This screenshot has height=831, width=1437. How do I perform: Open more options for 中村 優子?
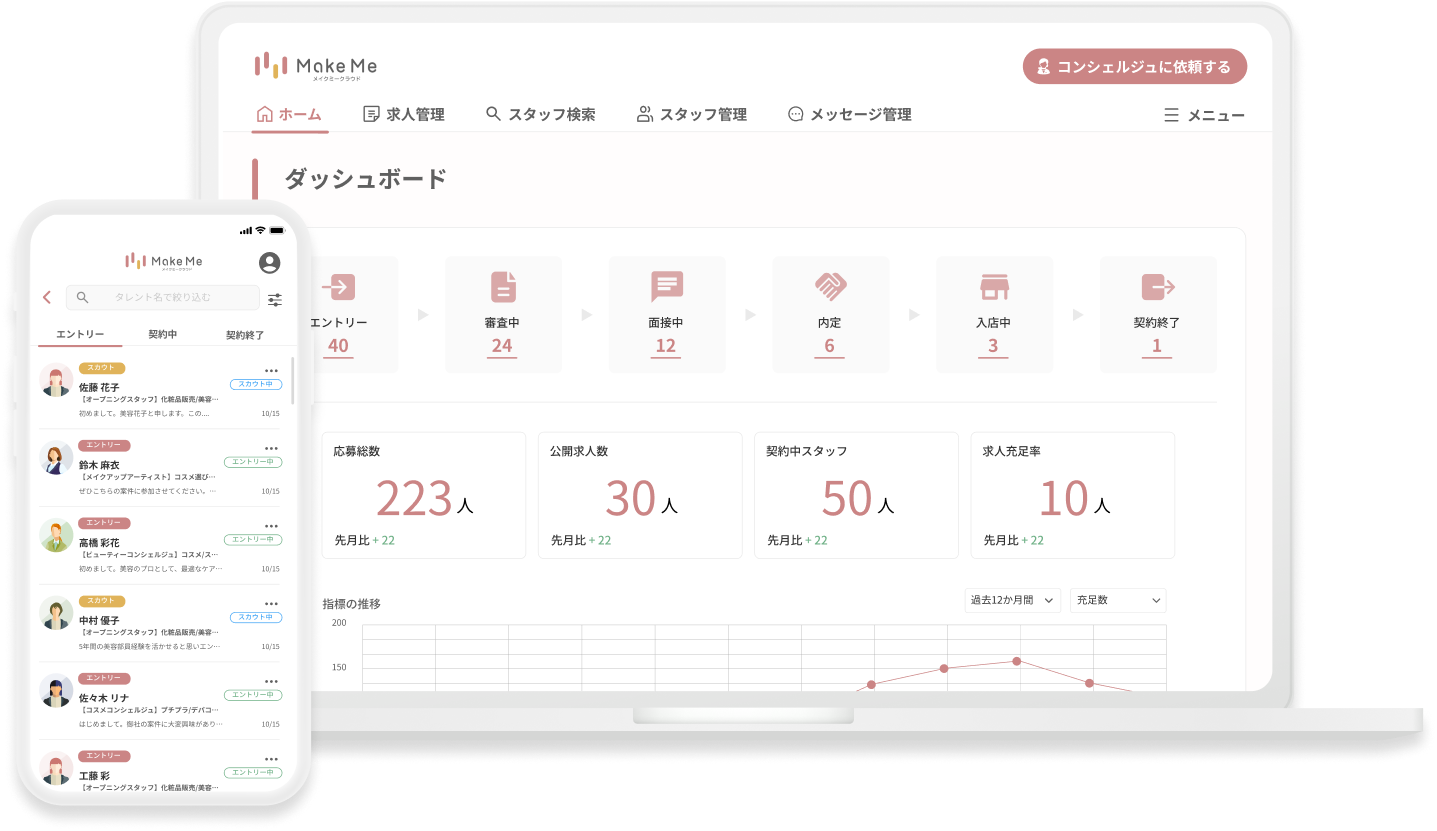coord(271,604)
